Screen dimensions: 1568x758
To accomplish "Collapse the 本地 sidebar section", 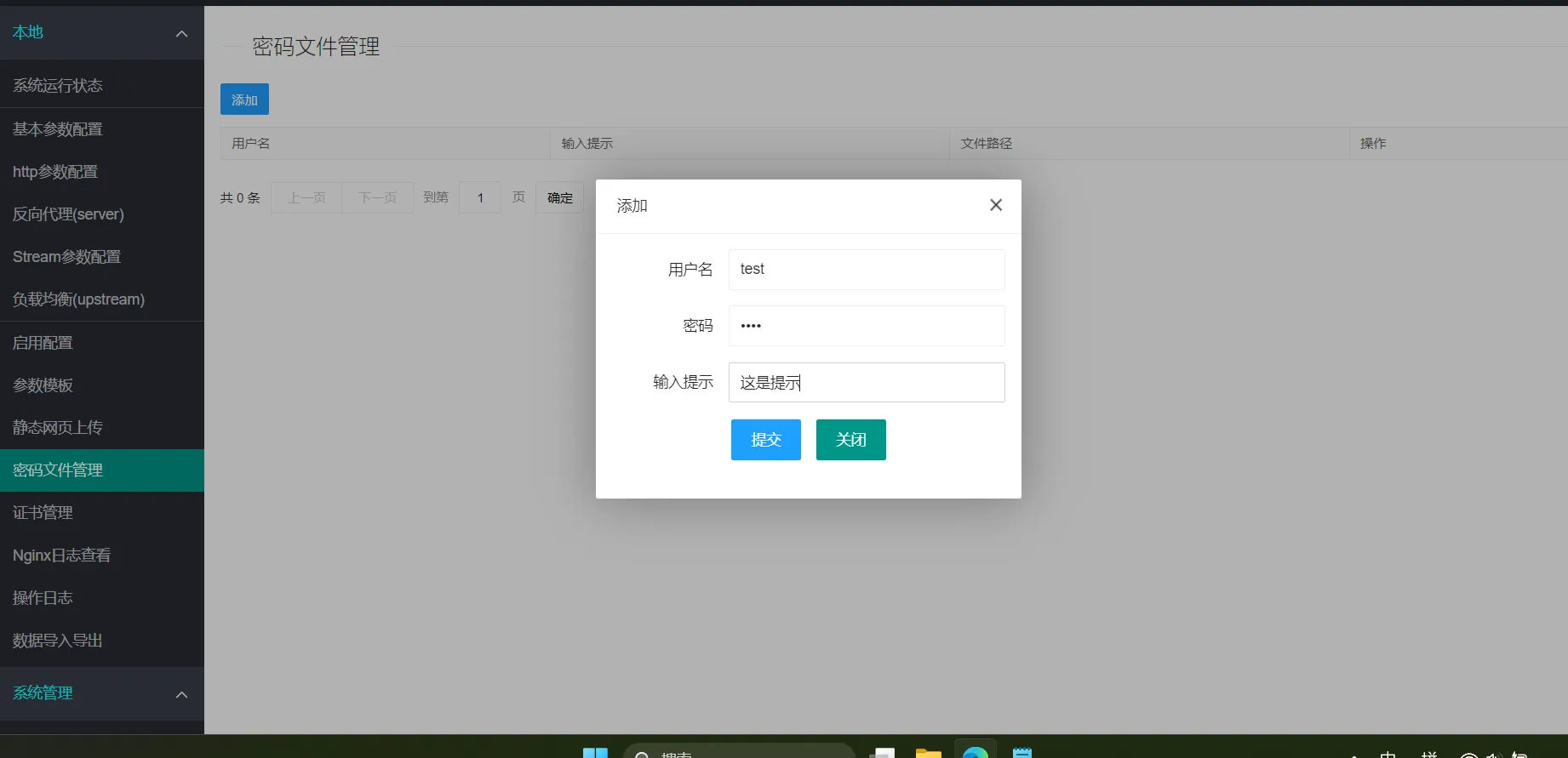I will coord(102,33).
